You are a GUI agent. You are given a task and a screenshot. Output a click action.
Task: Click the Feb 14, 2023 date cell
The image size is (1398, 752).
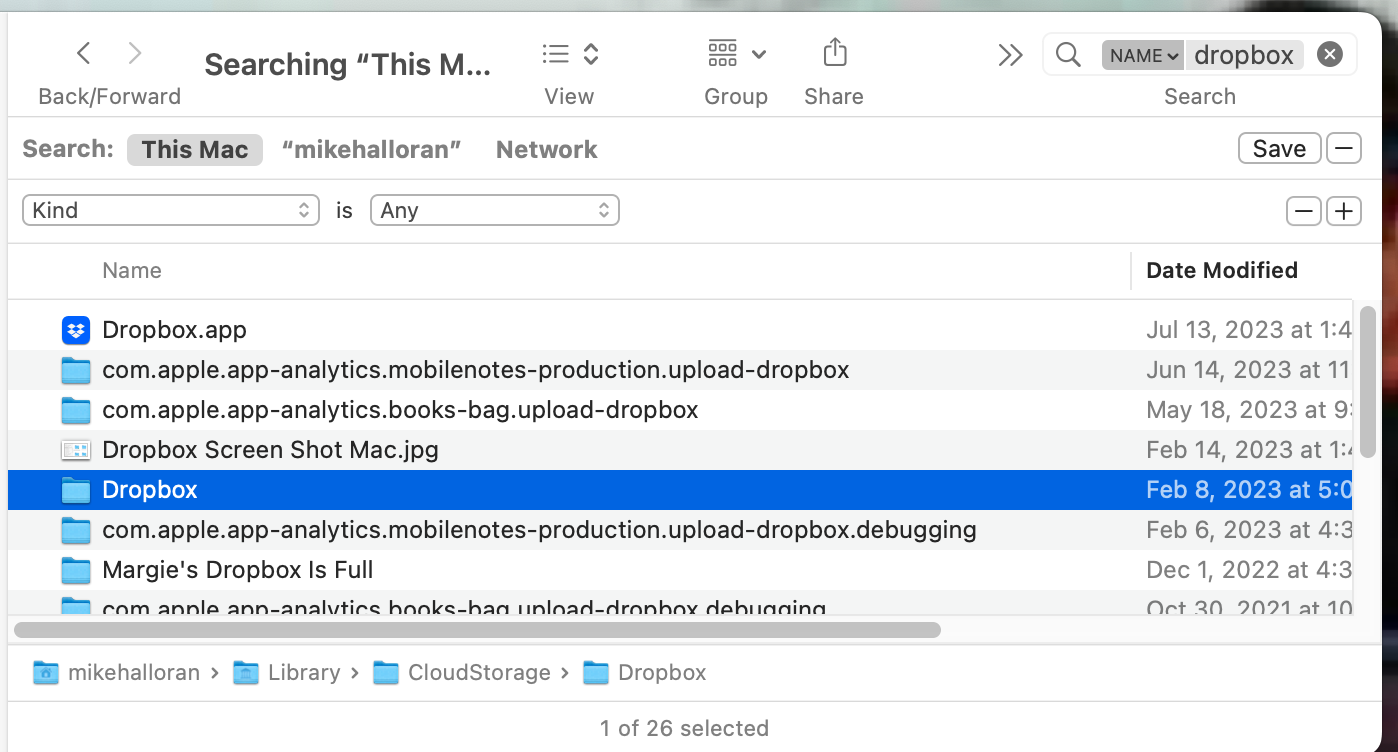pos(1249,450)
